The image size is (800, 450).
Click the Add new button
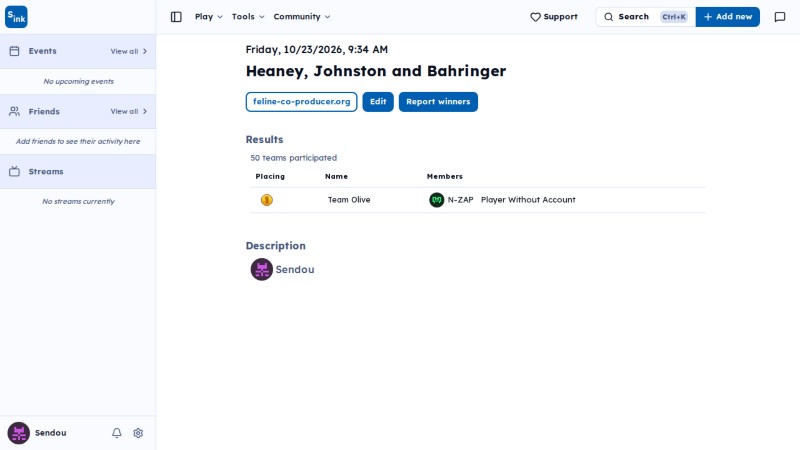(728, 17)
